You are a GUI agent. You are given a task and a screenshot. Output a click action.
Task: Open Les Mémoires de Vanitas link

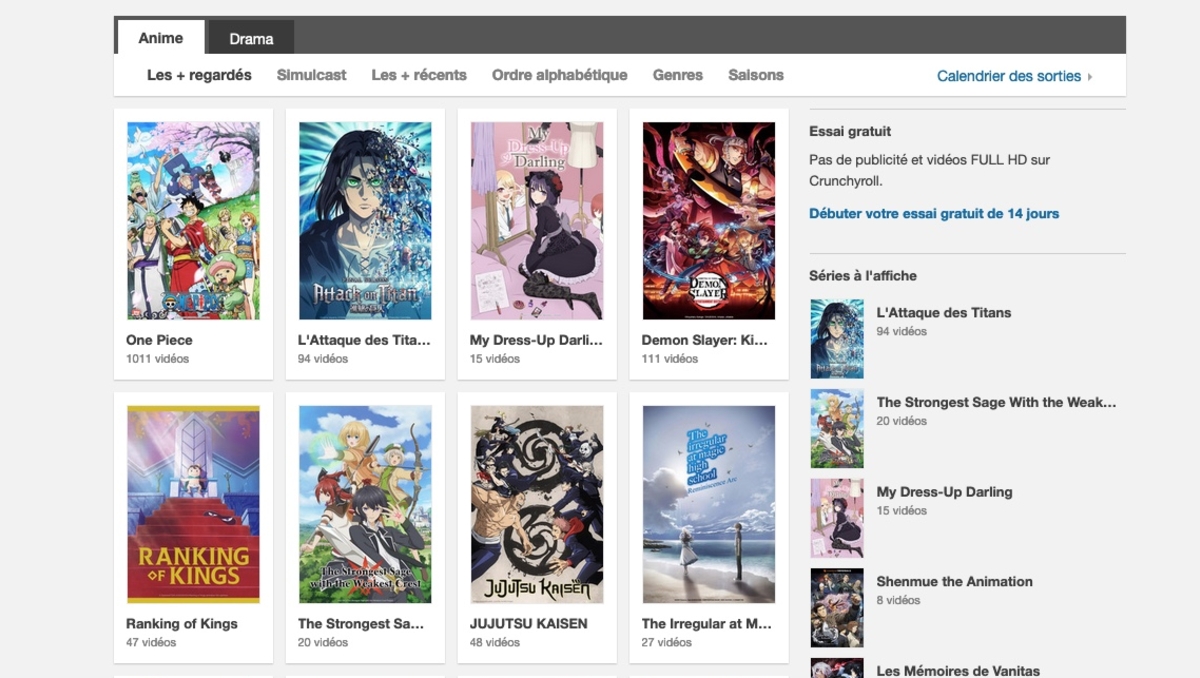tap(960, 670)
